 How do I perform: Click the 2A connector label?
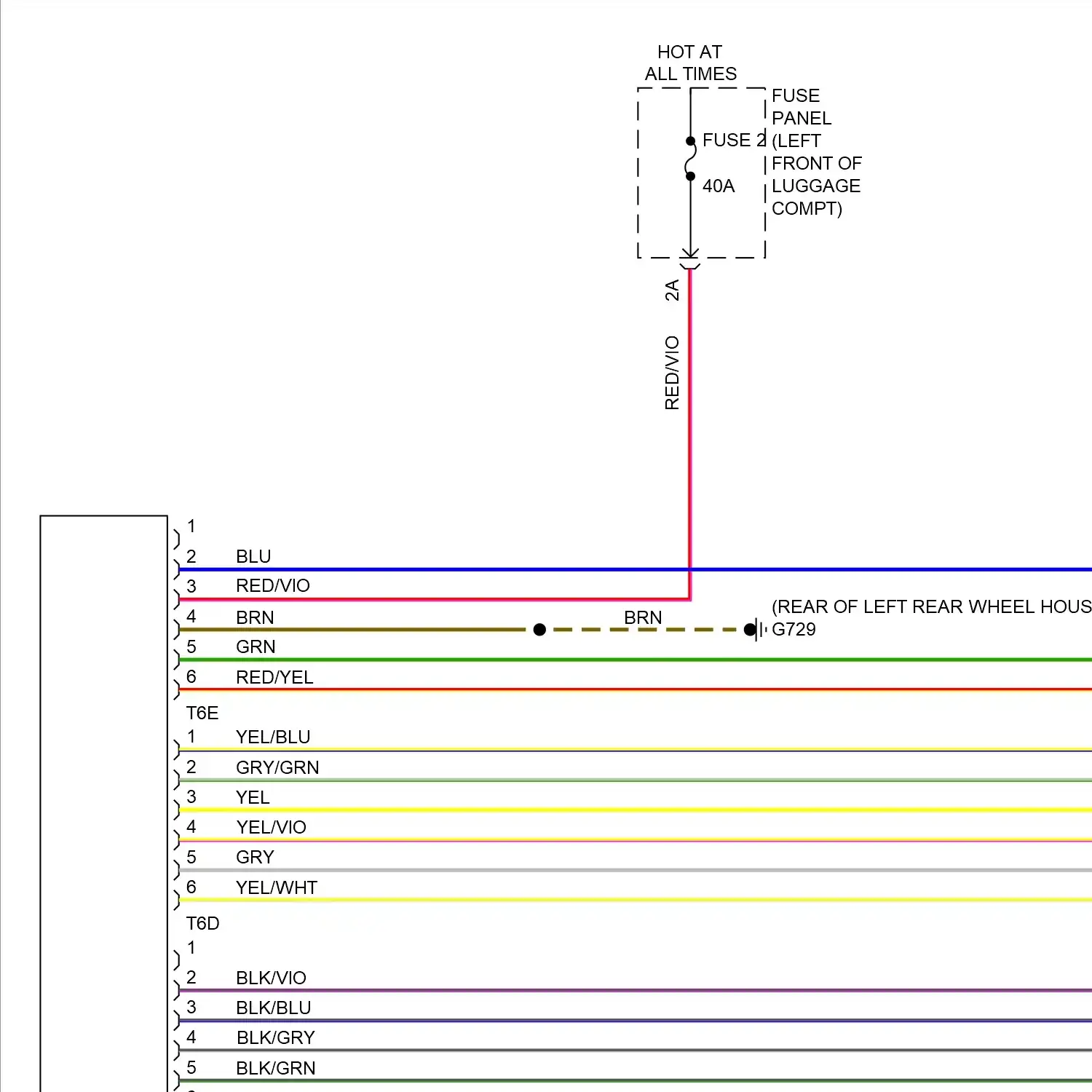672,290
